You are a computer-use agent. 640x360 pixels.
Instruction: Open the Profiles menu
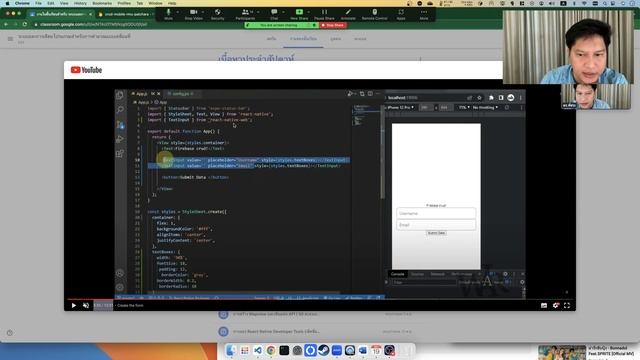pyautogui.click(x=124, y=3)
